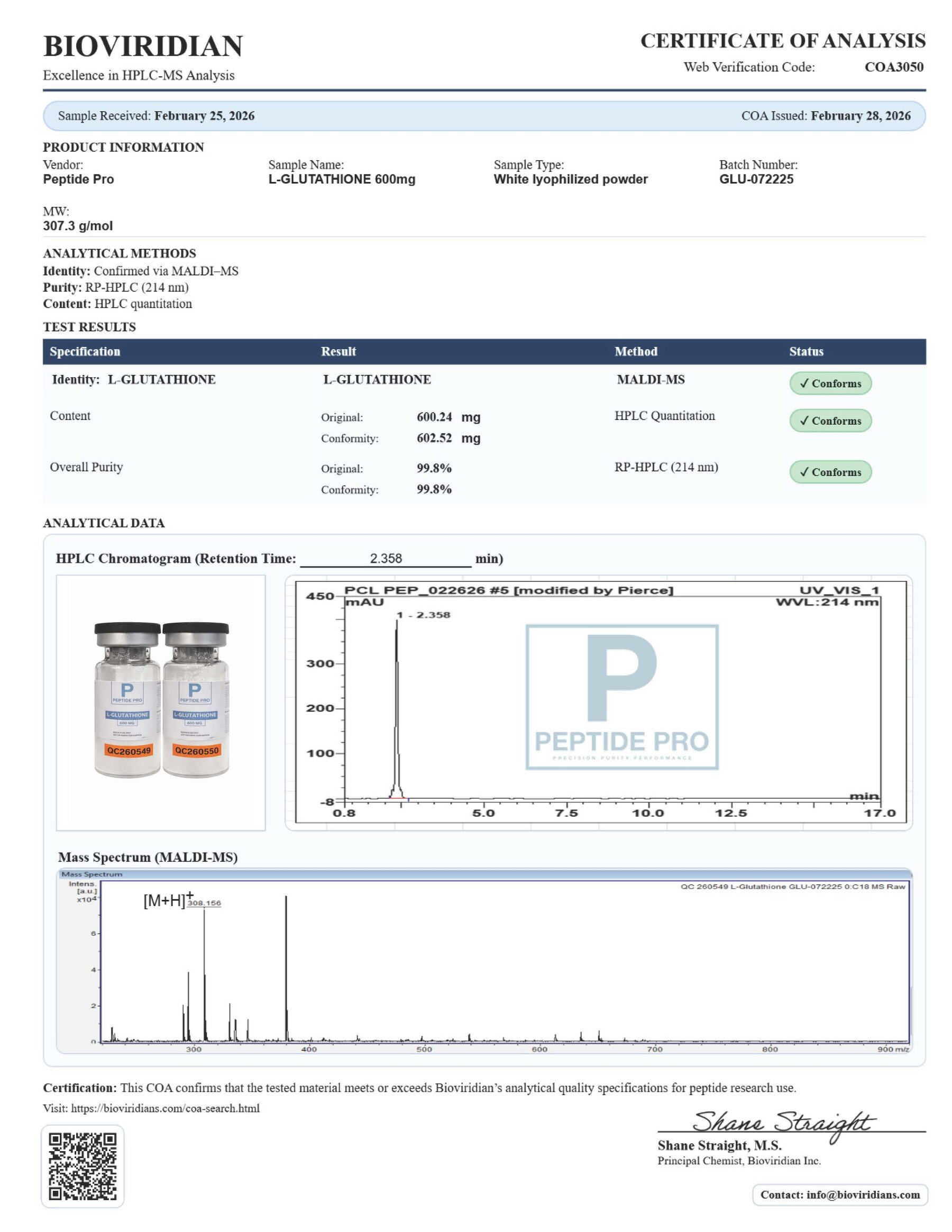Click the BIOVIRIDIAN company heading

pyautogui.click(x=143, y=45)
